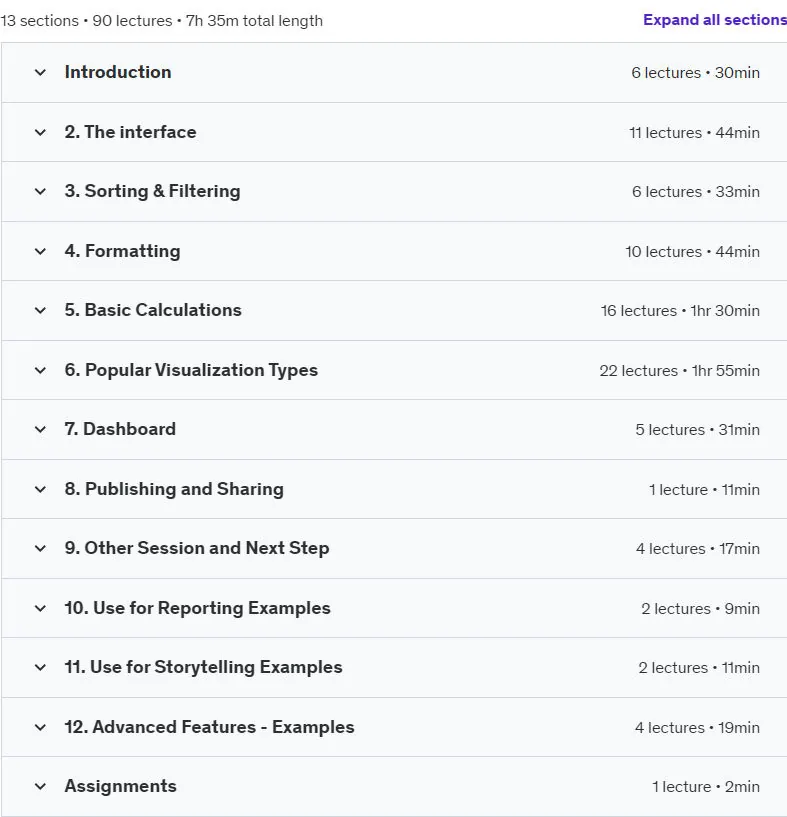Click the 13 sections course summary text
787x817 pixels.
point(162,21)
